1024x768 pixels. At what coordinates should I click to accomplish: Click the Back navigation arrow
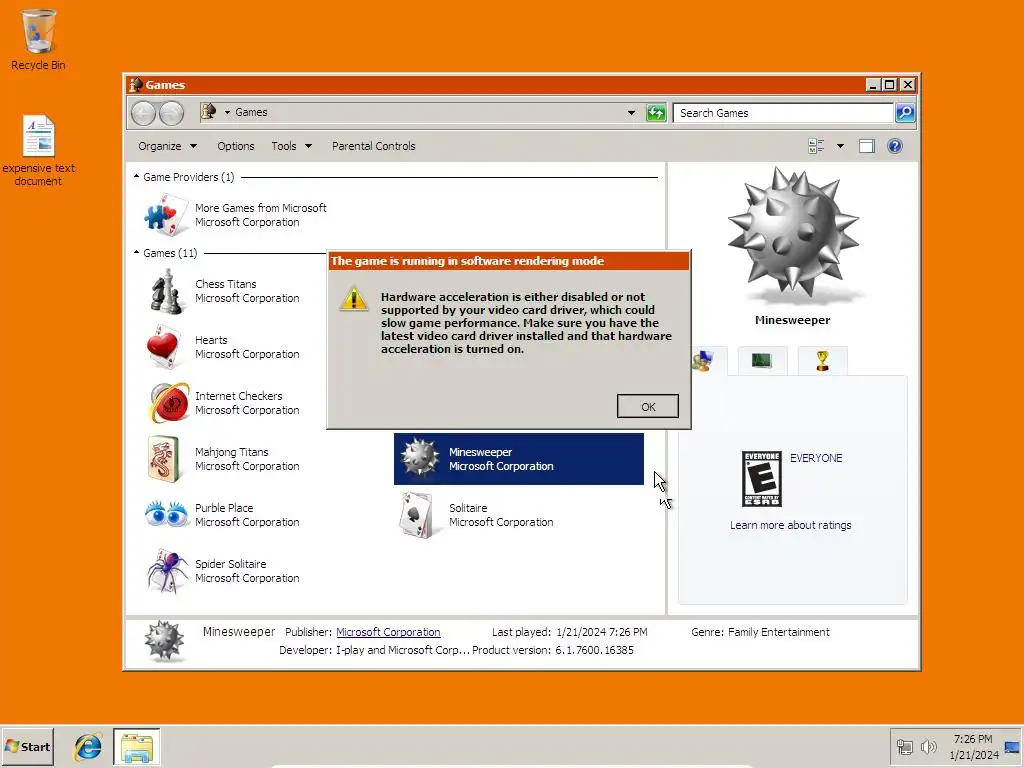coord(143,113)
